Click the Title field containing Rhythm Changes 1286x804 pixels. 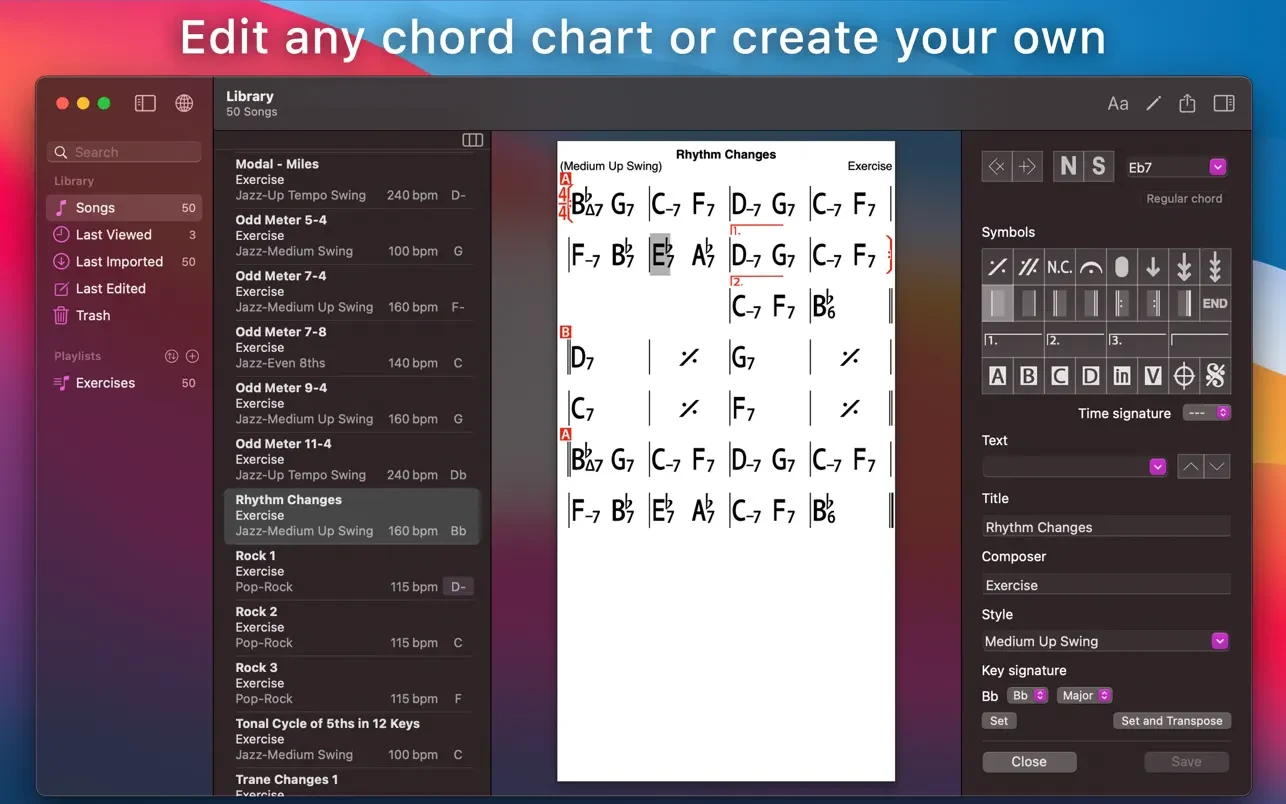click(1105, 527)
